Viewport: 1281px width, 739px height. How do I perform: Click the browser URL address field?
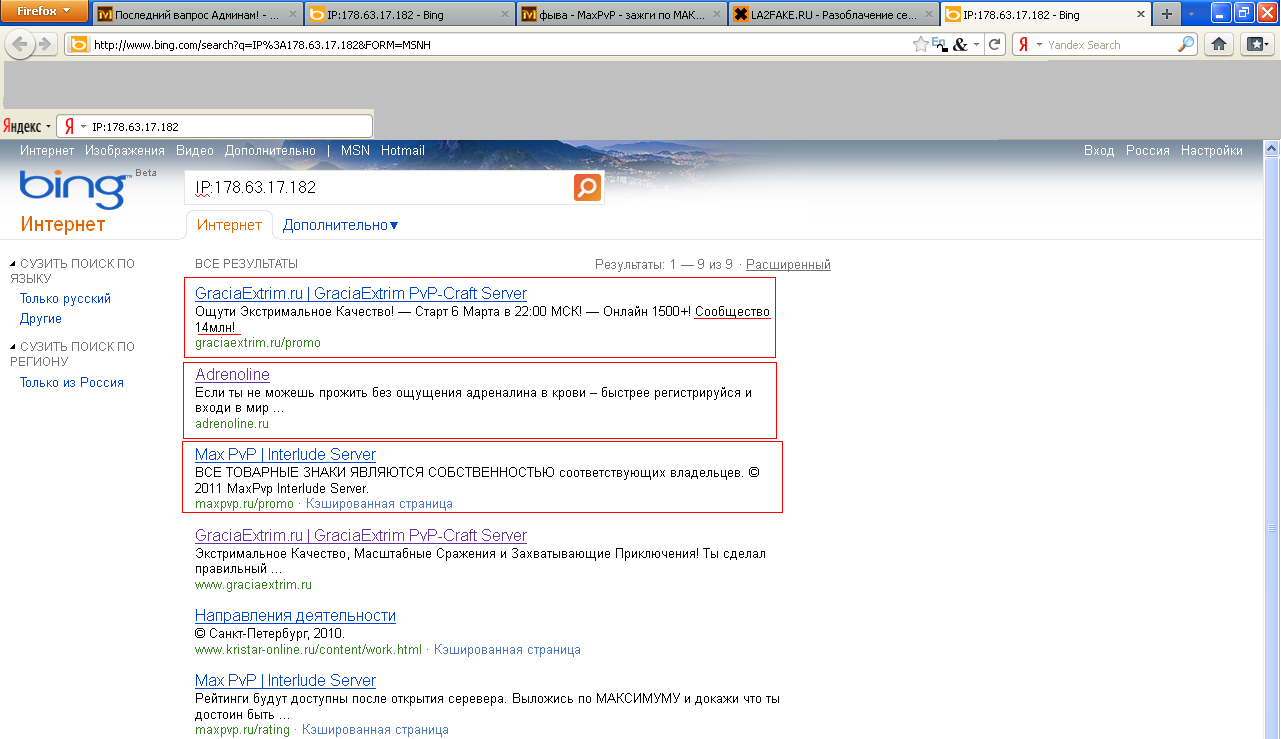[500, 45]
